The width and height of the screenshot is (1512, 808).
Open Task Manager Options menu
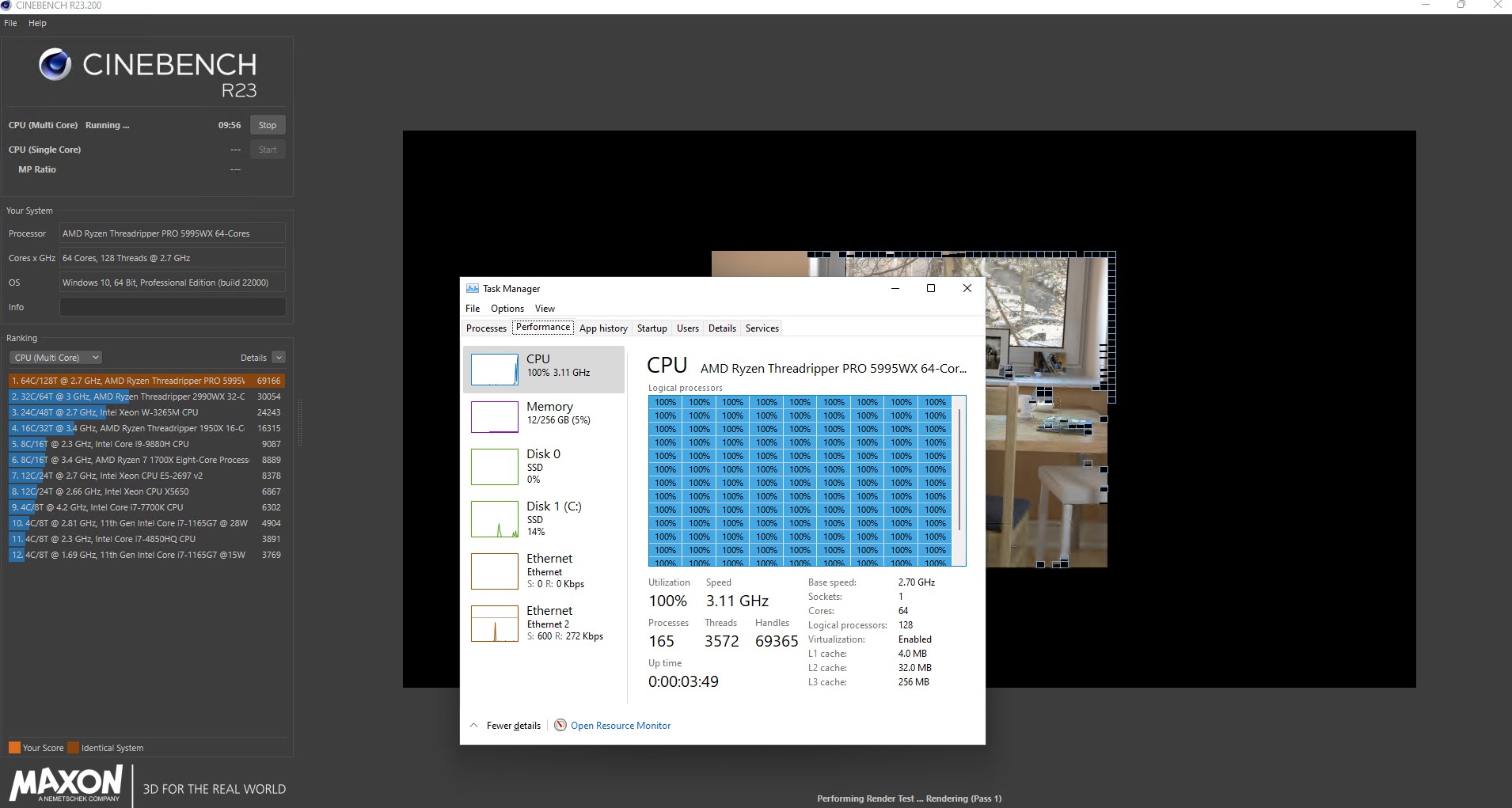click(507, 309)
